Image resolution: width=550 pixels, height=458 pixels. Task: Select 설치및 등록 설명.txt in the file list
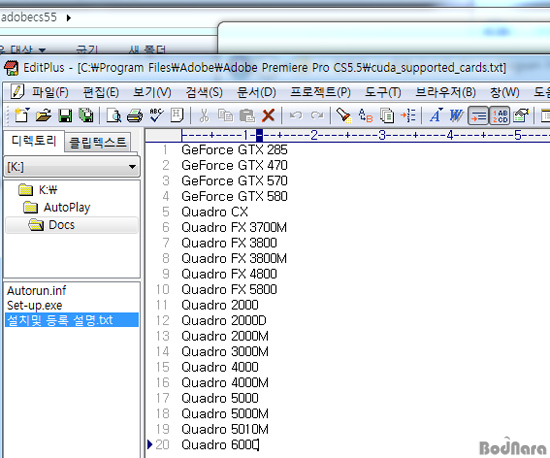[72, 320]
